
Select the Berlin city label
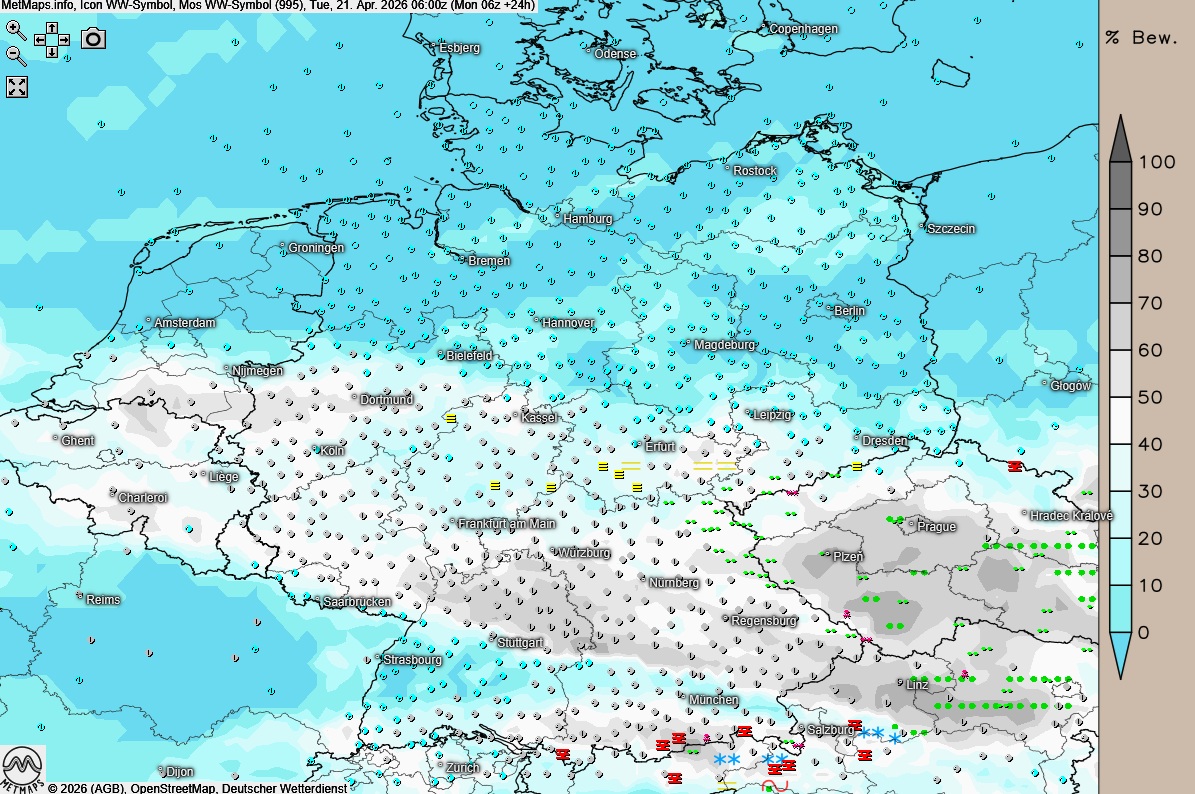[x=849, y=311]
